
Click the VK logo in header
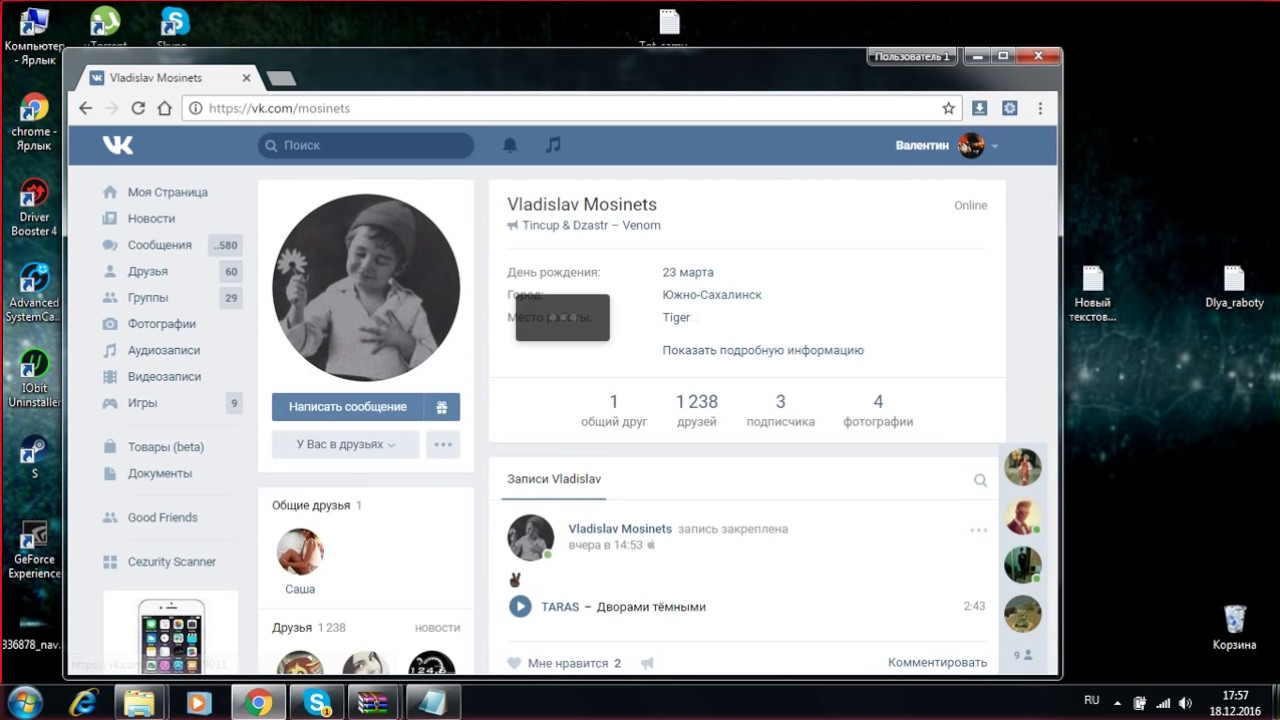(x=118, y=145)
